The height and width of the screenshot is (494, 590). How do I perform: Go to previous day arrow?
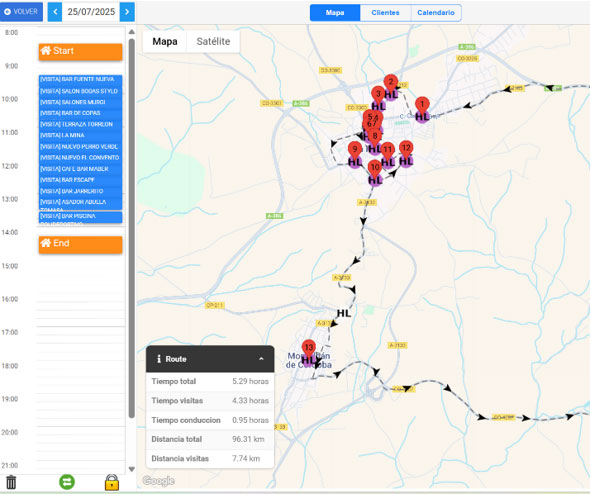(55, 12)
